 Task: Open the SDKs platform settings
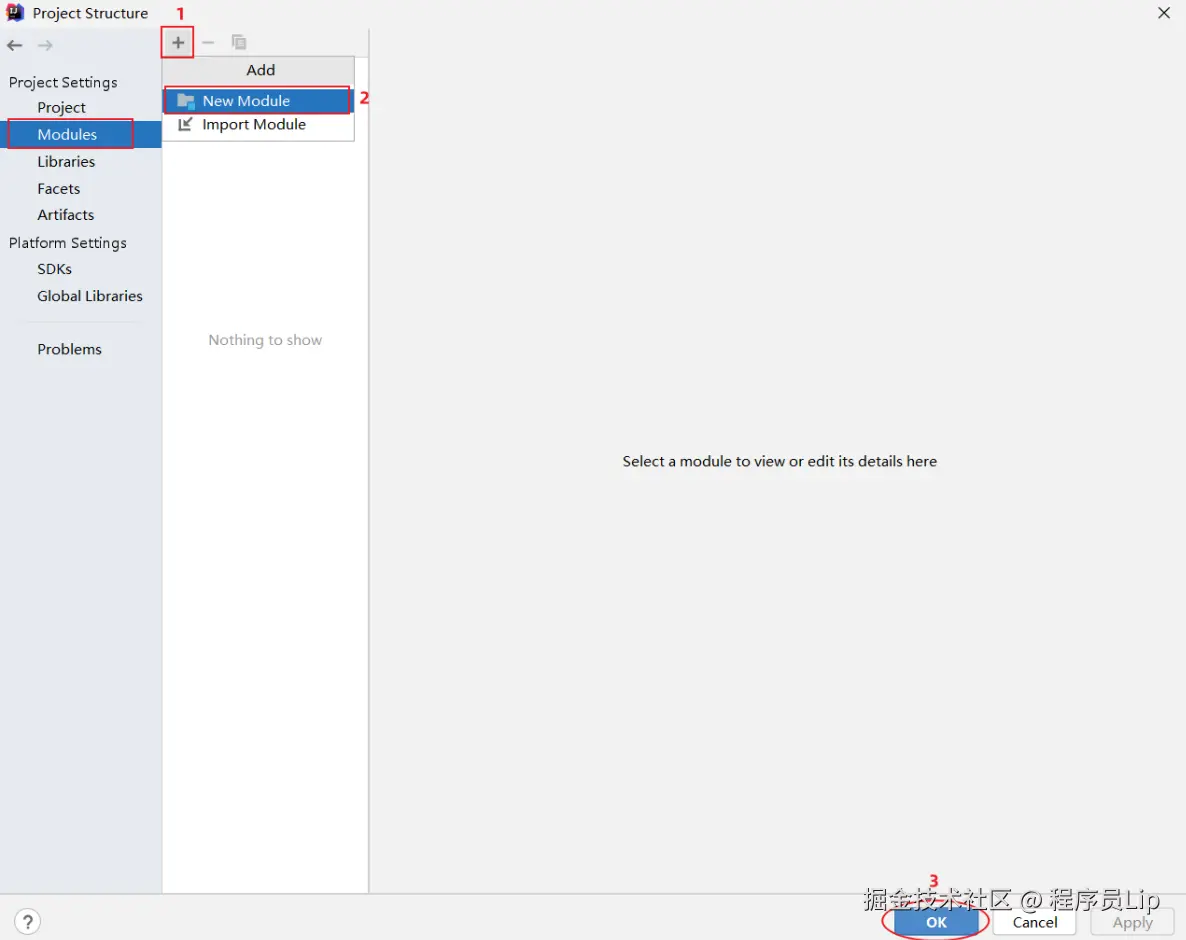click(54, 269)
